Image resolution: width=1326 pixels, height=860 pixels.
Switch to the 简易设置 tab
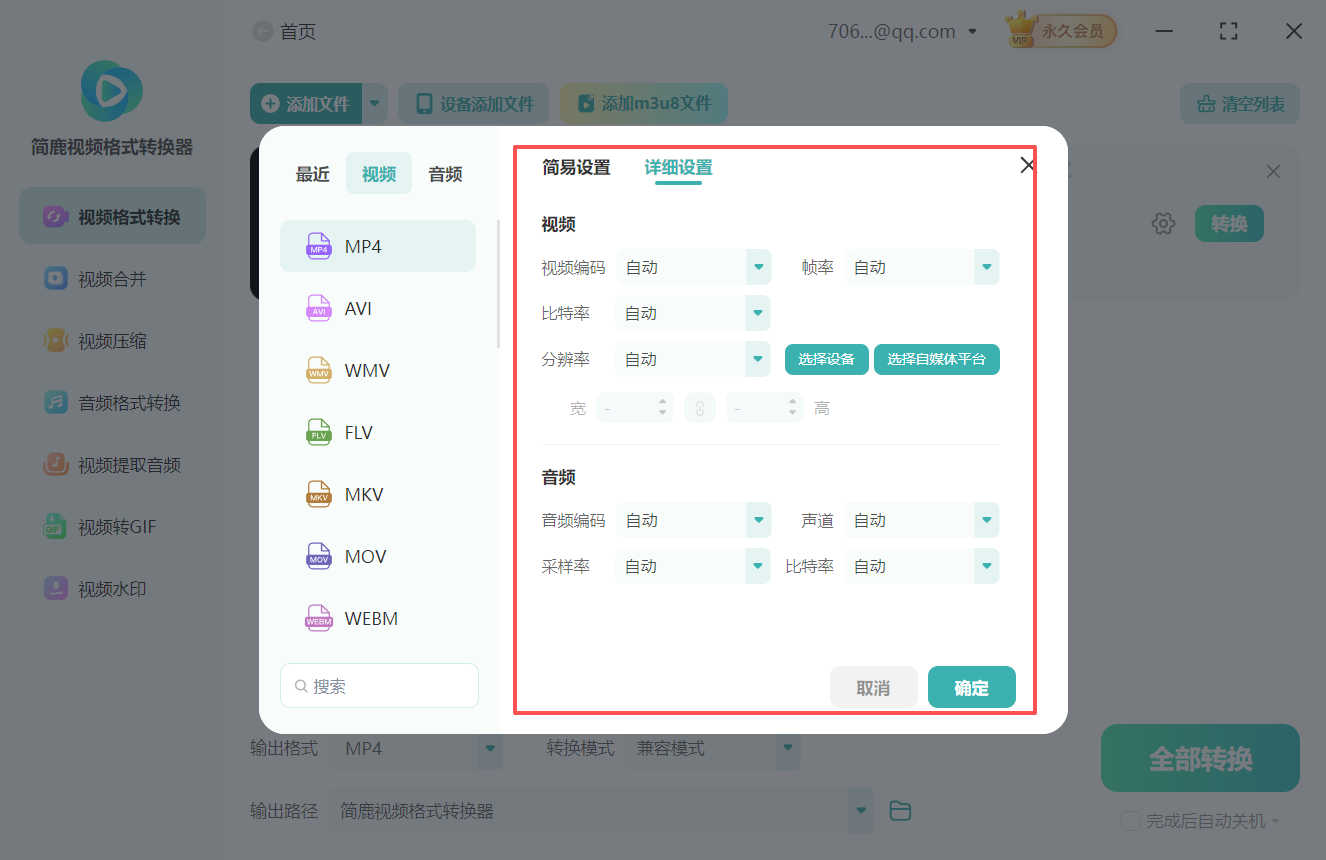(576, 168)
